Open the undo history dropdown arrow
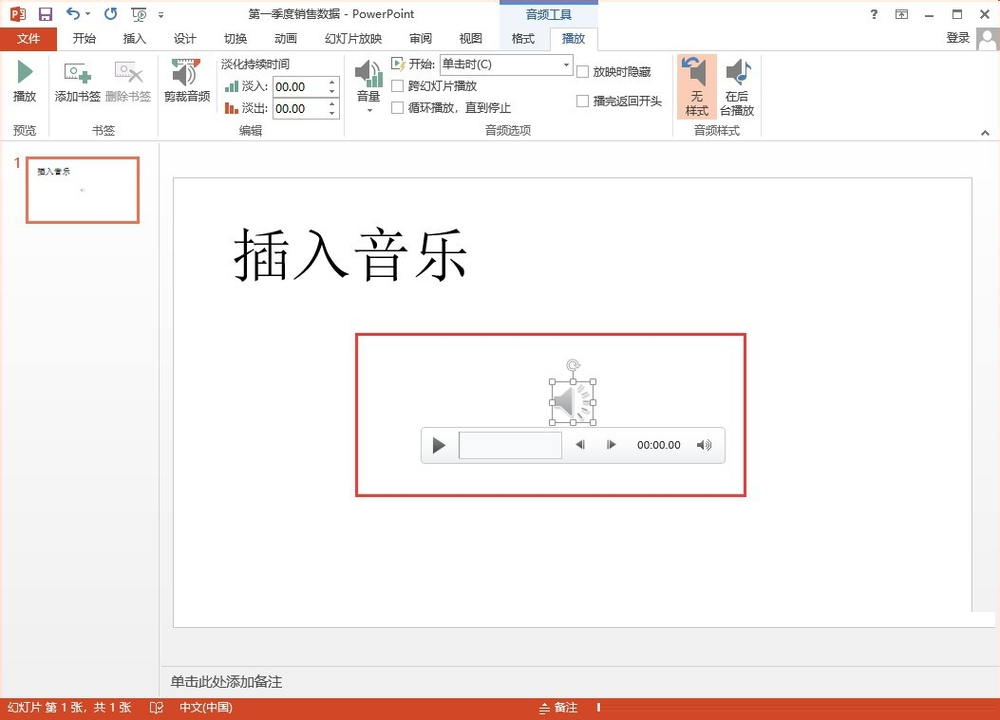1000x720 pixels. point(88,14)
